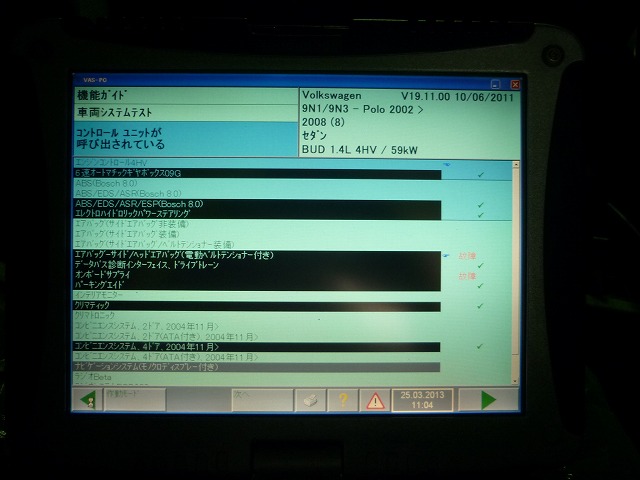Select the 車両システムテスト header
640x480 pixels.
point(186,113)
